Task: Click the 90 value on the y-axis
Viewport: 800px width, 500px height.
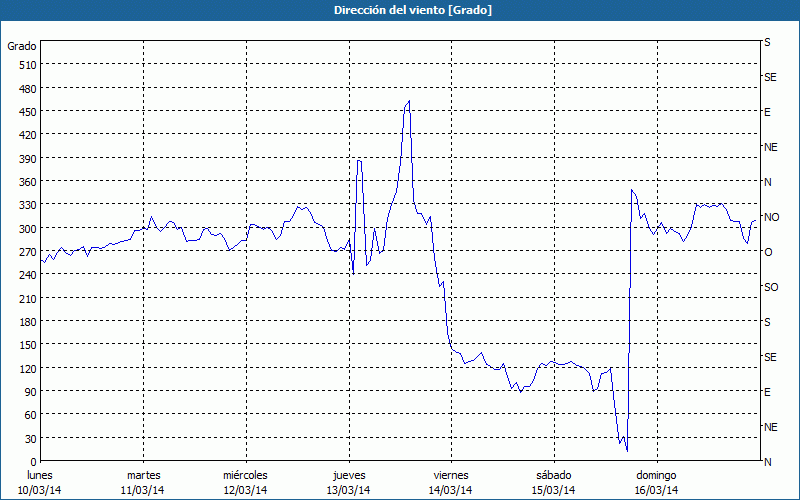Action: point(27,392)
